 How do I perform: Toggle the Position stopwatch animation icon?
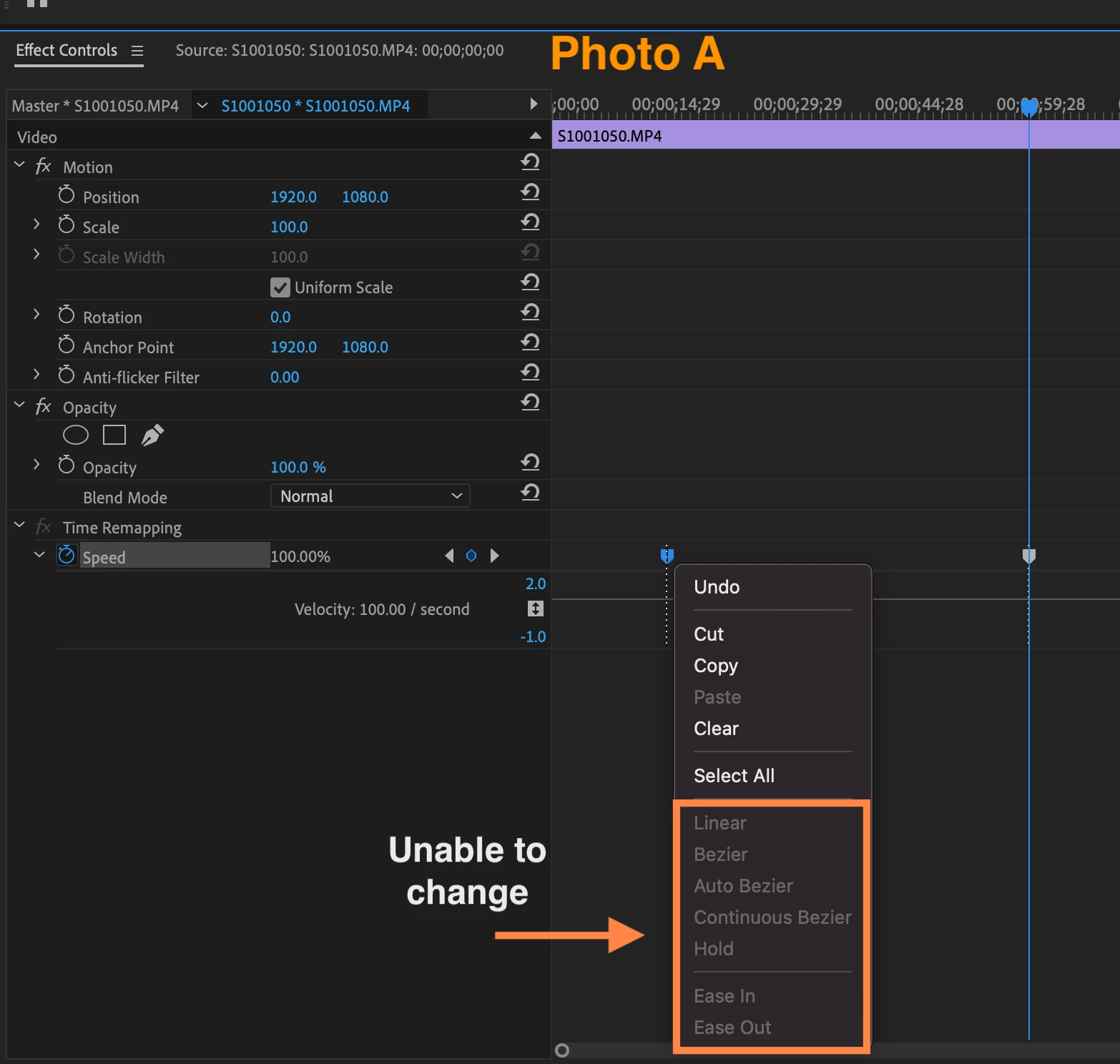click(67, 194)
